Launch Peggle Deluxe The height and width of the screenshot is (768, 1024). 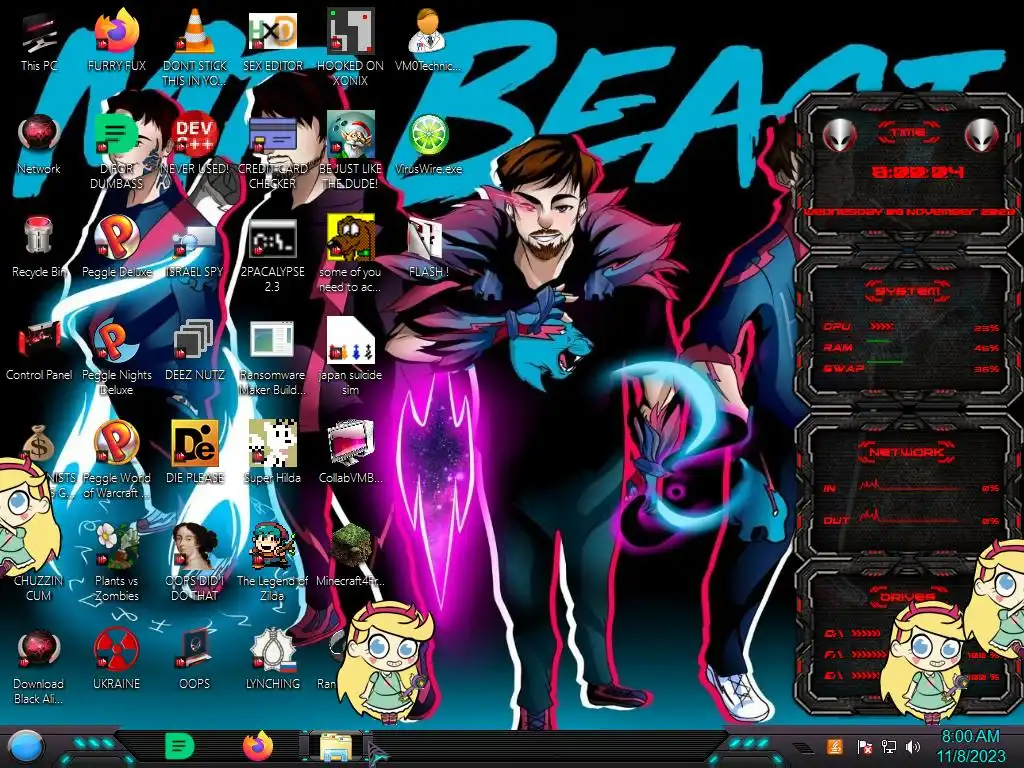(x=117, y=247)
